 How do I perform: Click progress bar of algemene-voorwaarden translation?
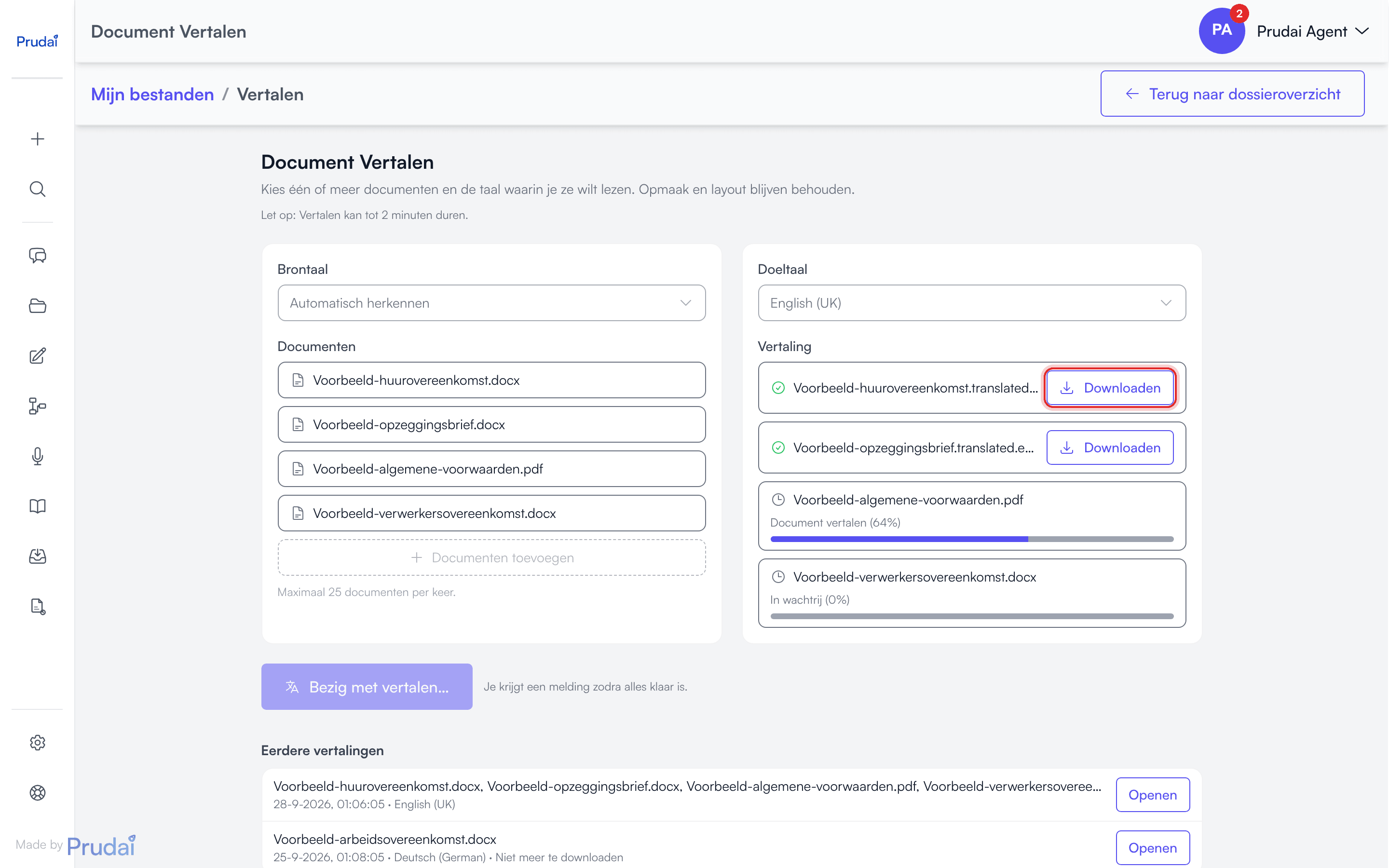click(x=972, y=539)
